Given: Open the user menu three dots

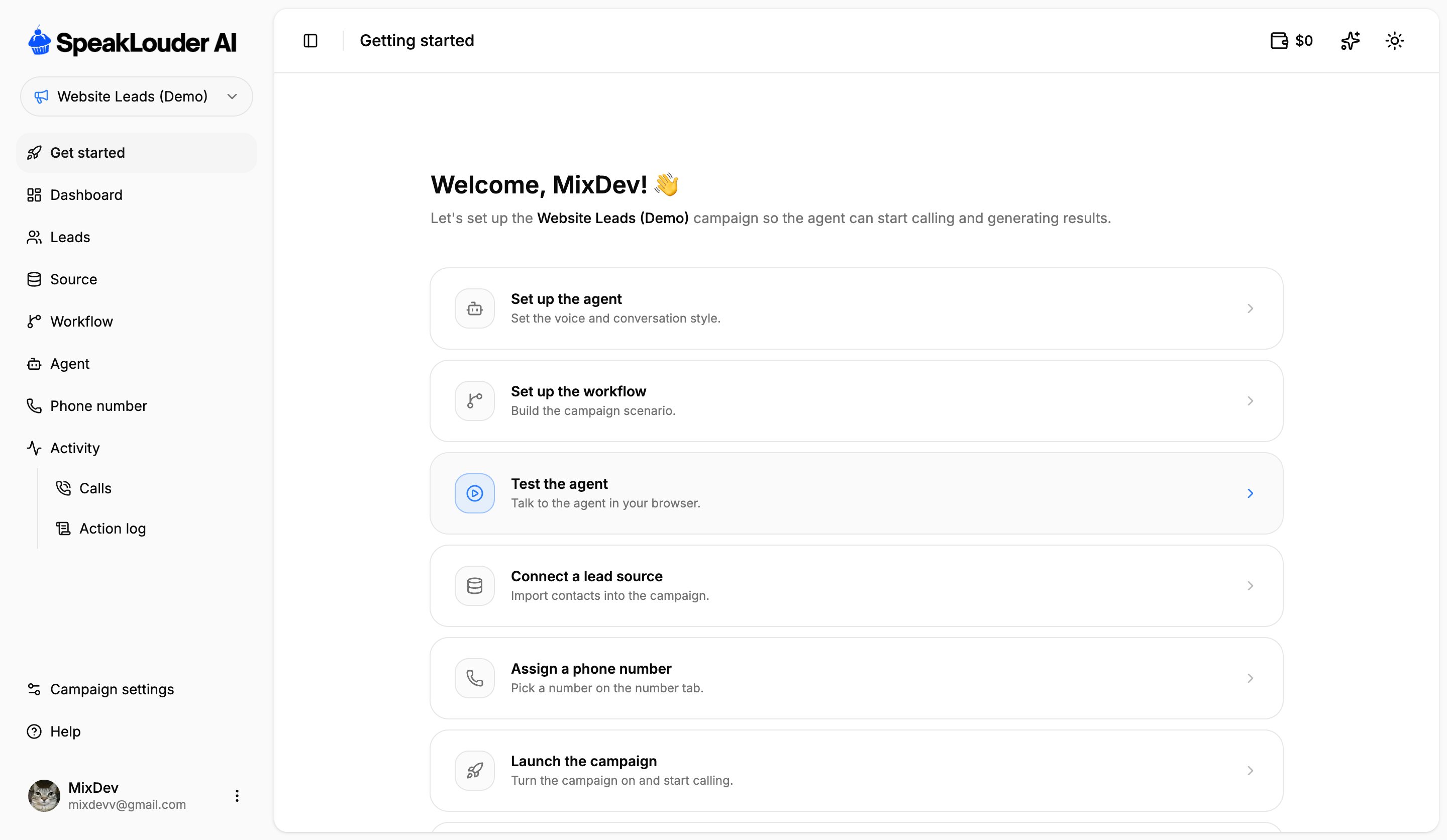Looking at the screenshot, I should click(237, 795).
